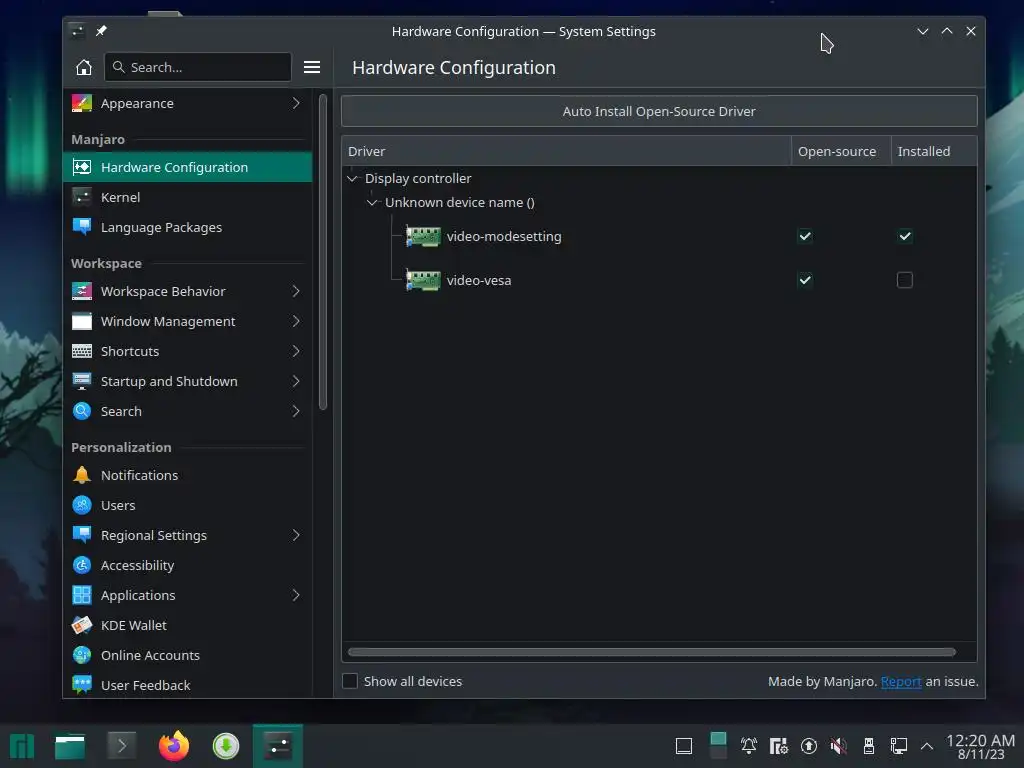Go to the System Settings home icon
1024x768 pixels.
[84, 67]
